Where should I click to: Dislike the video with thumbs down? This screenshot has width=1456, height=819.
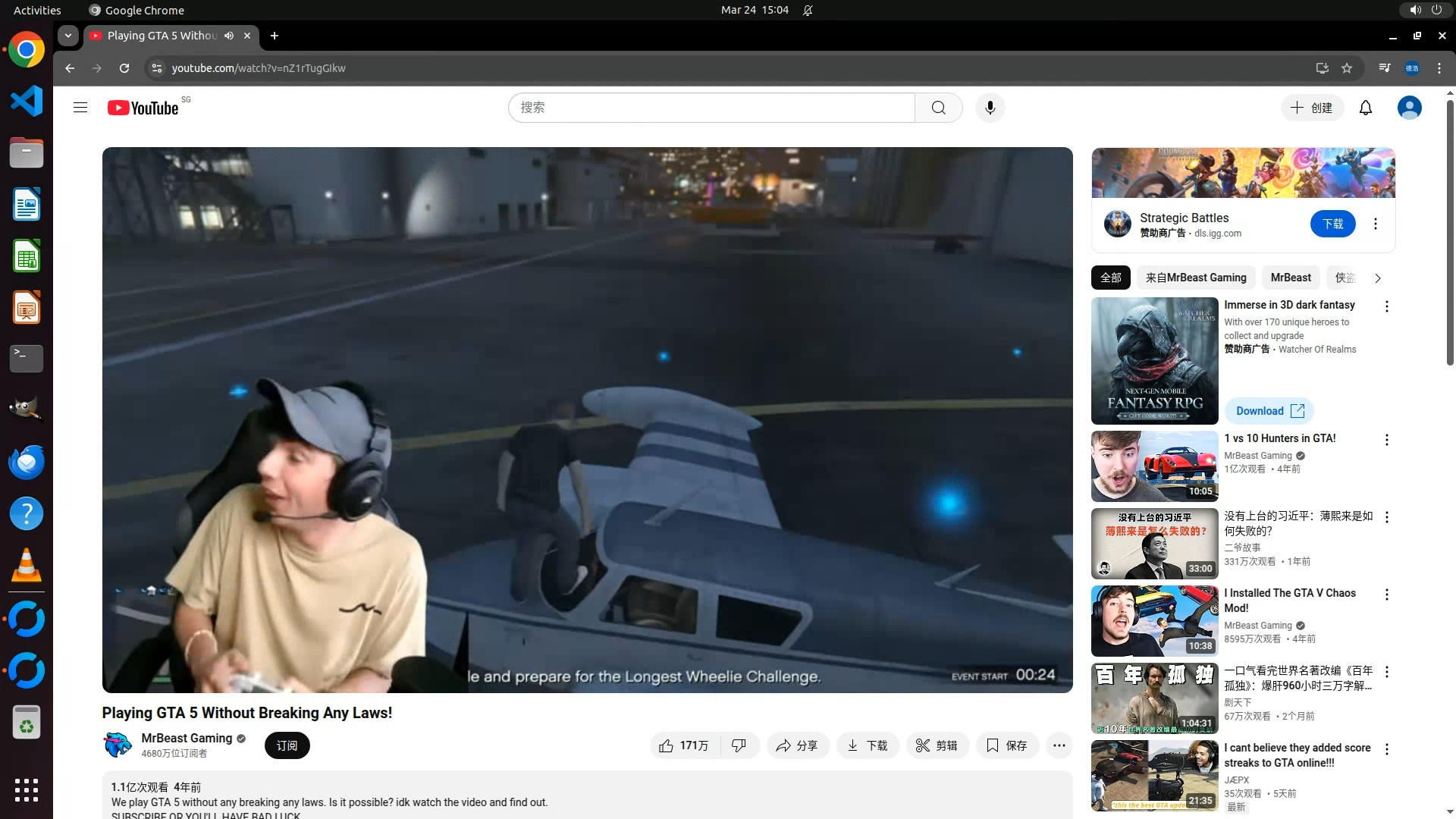[739, 745]
